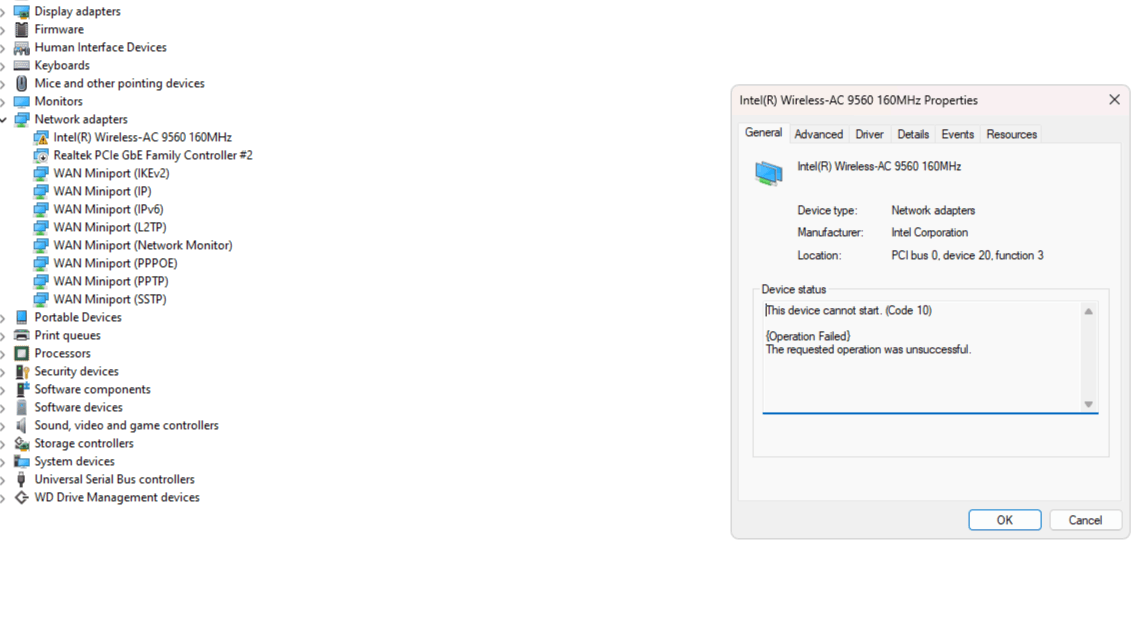Select Realtek PCIe GbE Family Controller #2
The height and width of the screenshot is (644, 1145).
(x=153, y=156)
